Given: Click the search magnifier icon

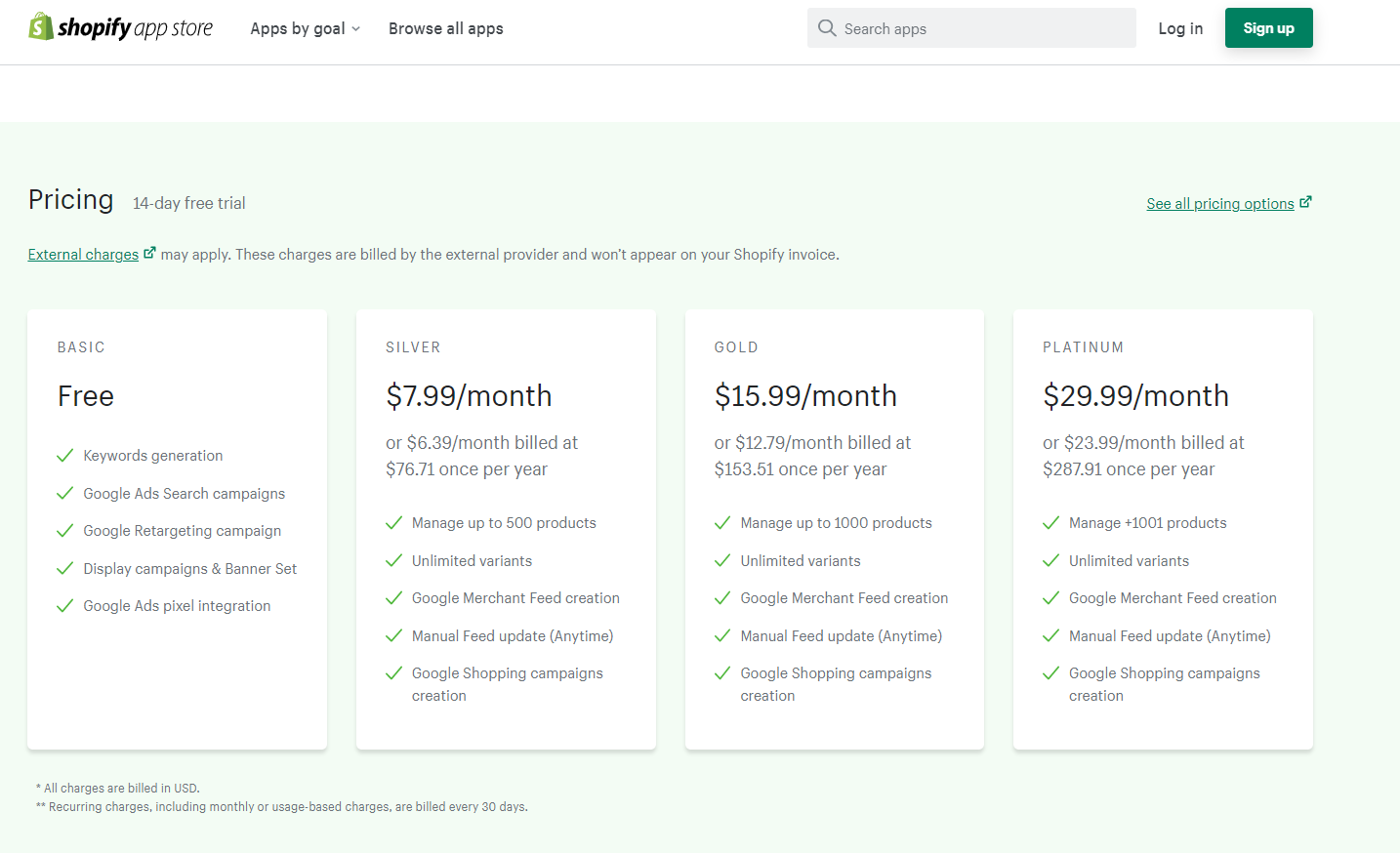Looking at the screenshot, I should pos(827,28).
